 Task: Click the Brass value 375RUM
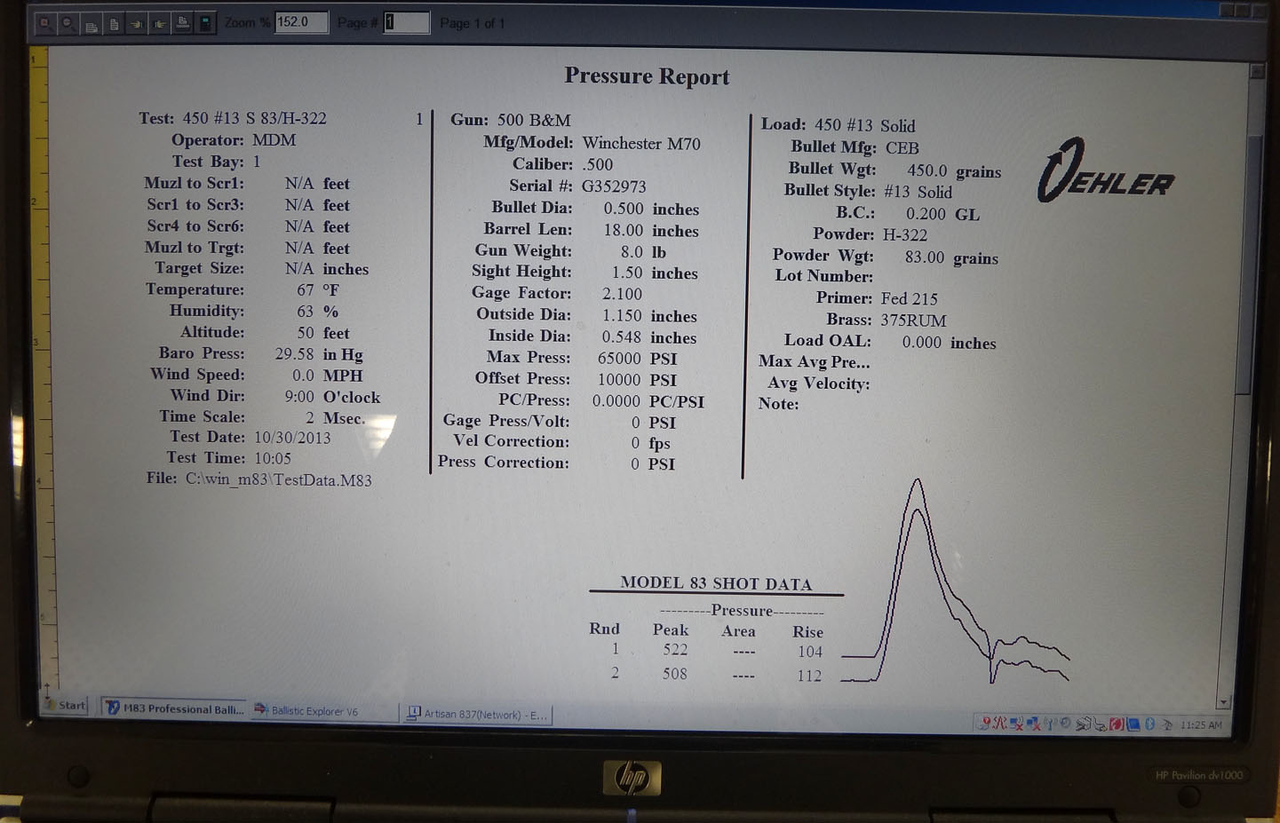coord(914,320)
